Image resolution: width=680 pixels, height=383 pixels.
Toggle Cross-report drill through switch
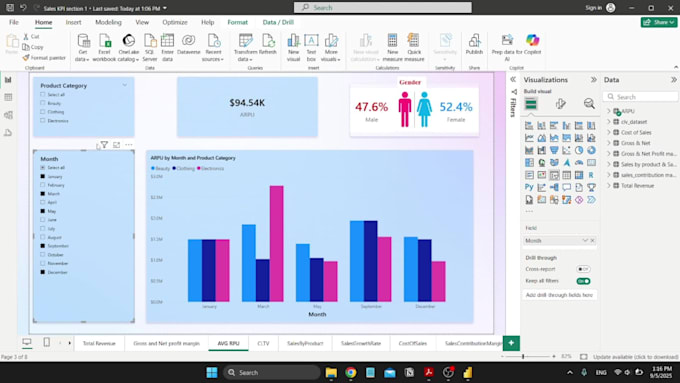point(583,269)
